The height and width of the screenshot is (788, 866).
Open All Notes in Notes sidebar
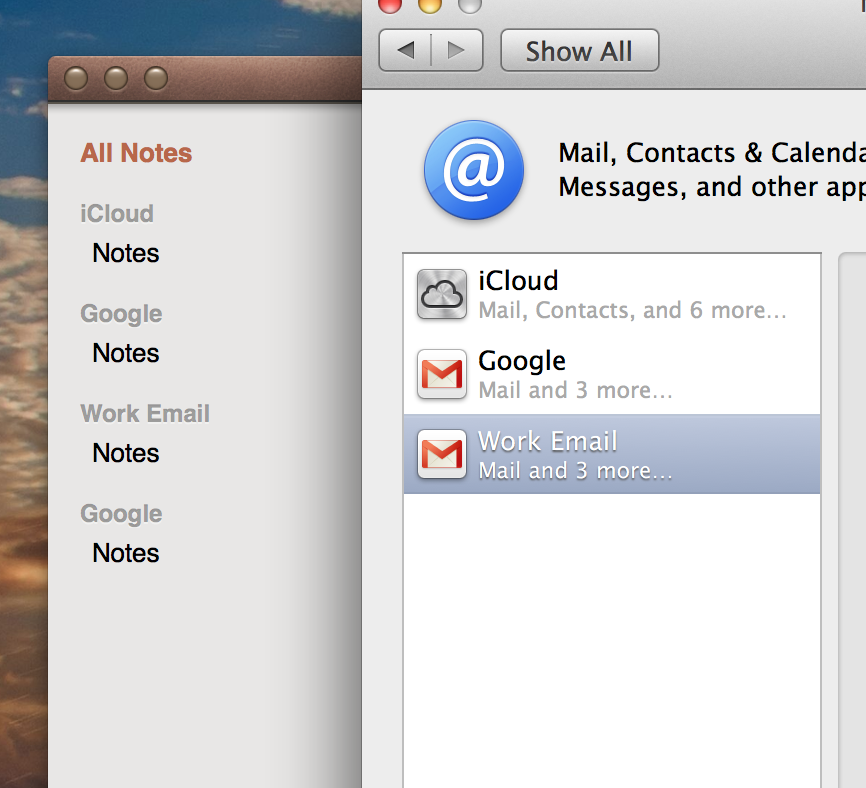click(x=136, y=153)
